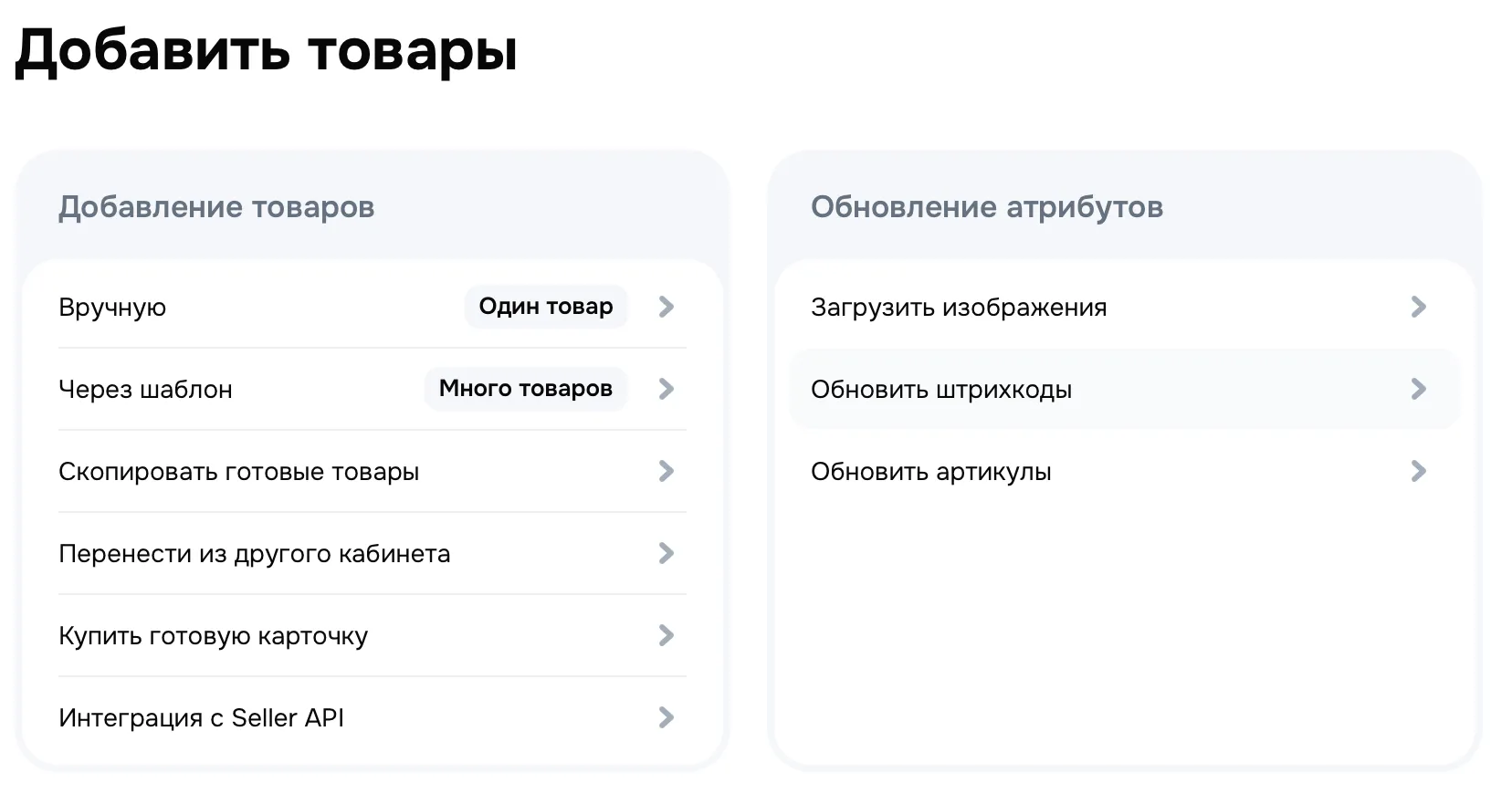Choose Через шаблон option
Viewport: 1512px width, 794px height.
145,390
